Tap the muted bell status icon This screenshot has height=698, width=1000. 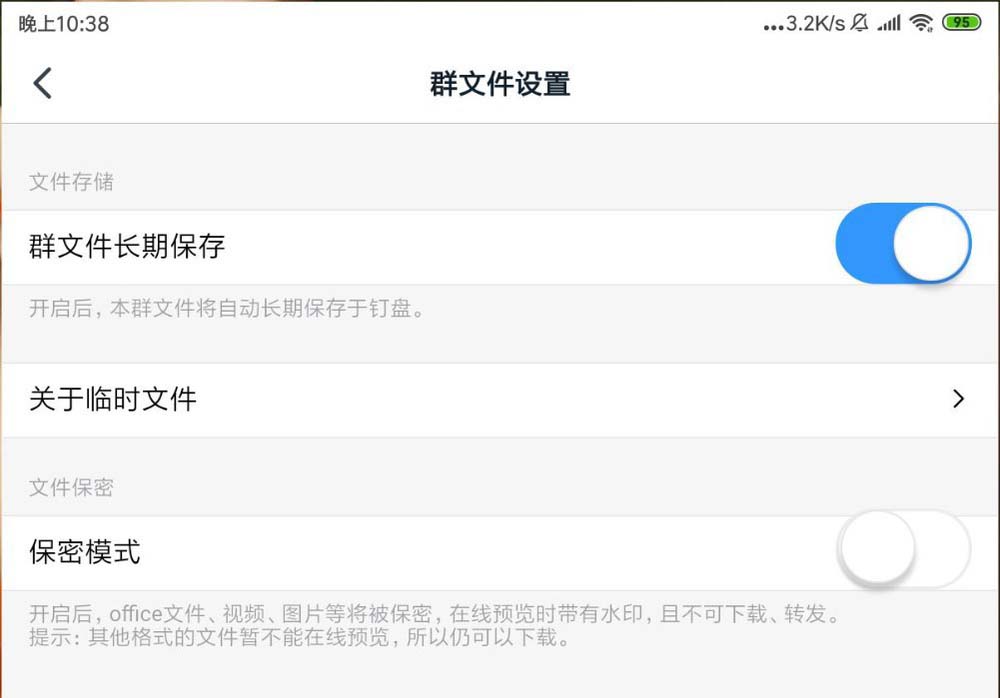tap(859, 23)
